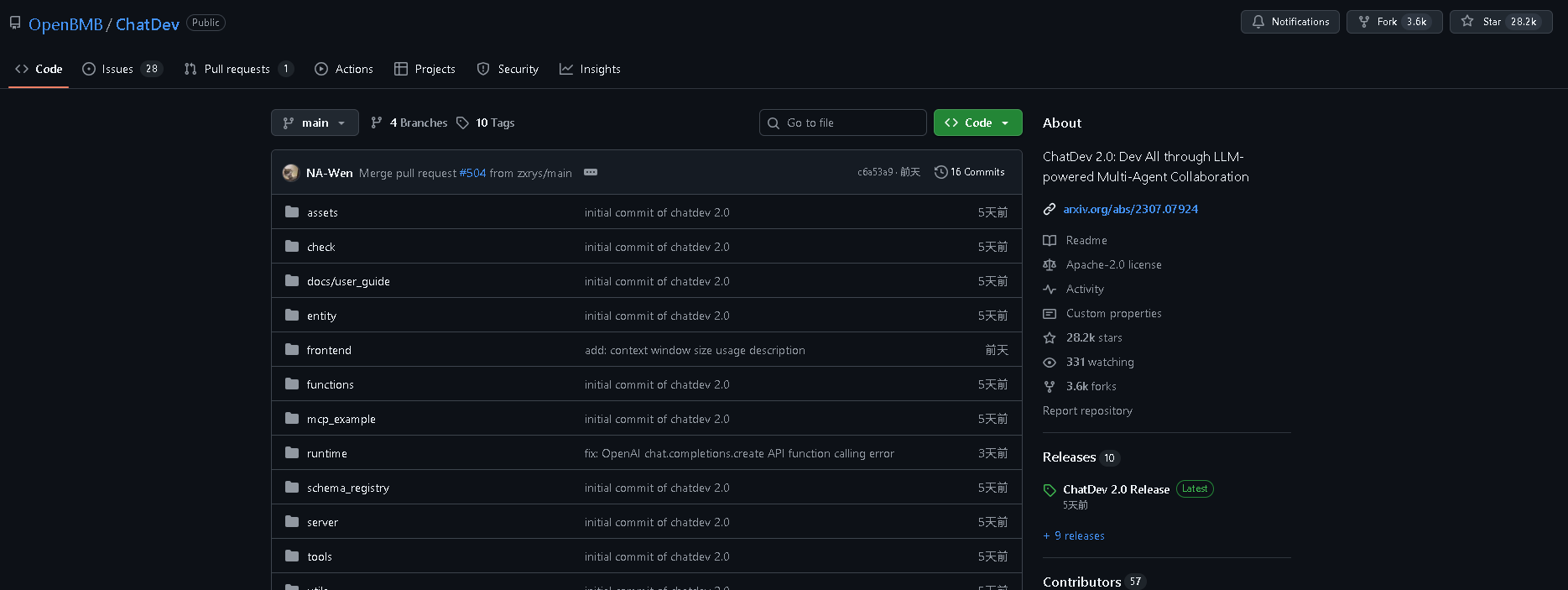Viewport: 1568px width, 590px height.
Task: Open pull request #504 link
Action: click(473, 173)
